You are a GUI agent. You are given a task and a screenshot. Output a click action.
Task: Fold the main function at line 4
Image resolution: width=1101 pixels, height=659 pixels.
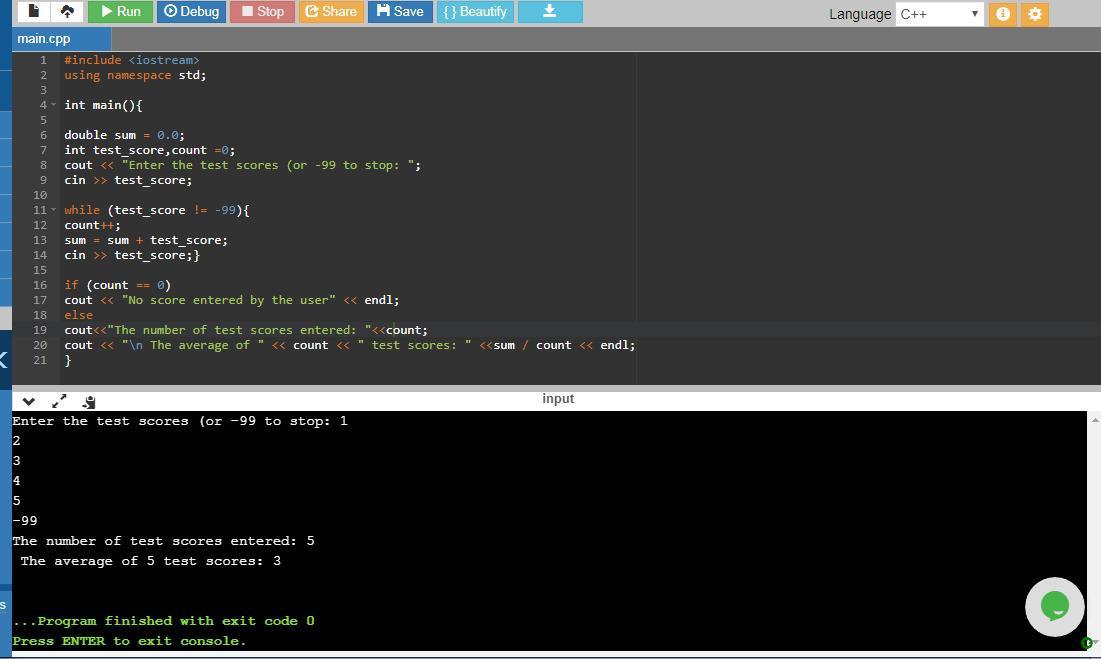pos(54,105)
